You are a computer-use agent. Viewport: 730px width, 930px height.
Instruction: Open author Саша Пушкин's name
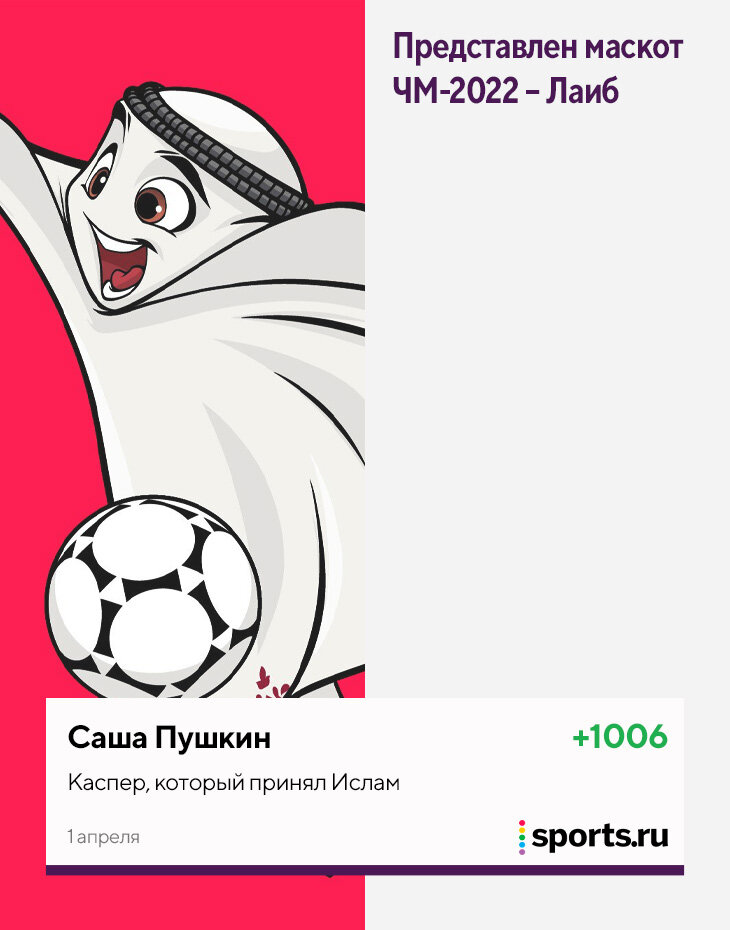point(169,738)
